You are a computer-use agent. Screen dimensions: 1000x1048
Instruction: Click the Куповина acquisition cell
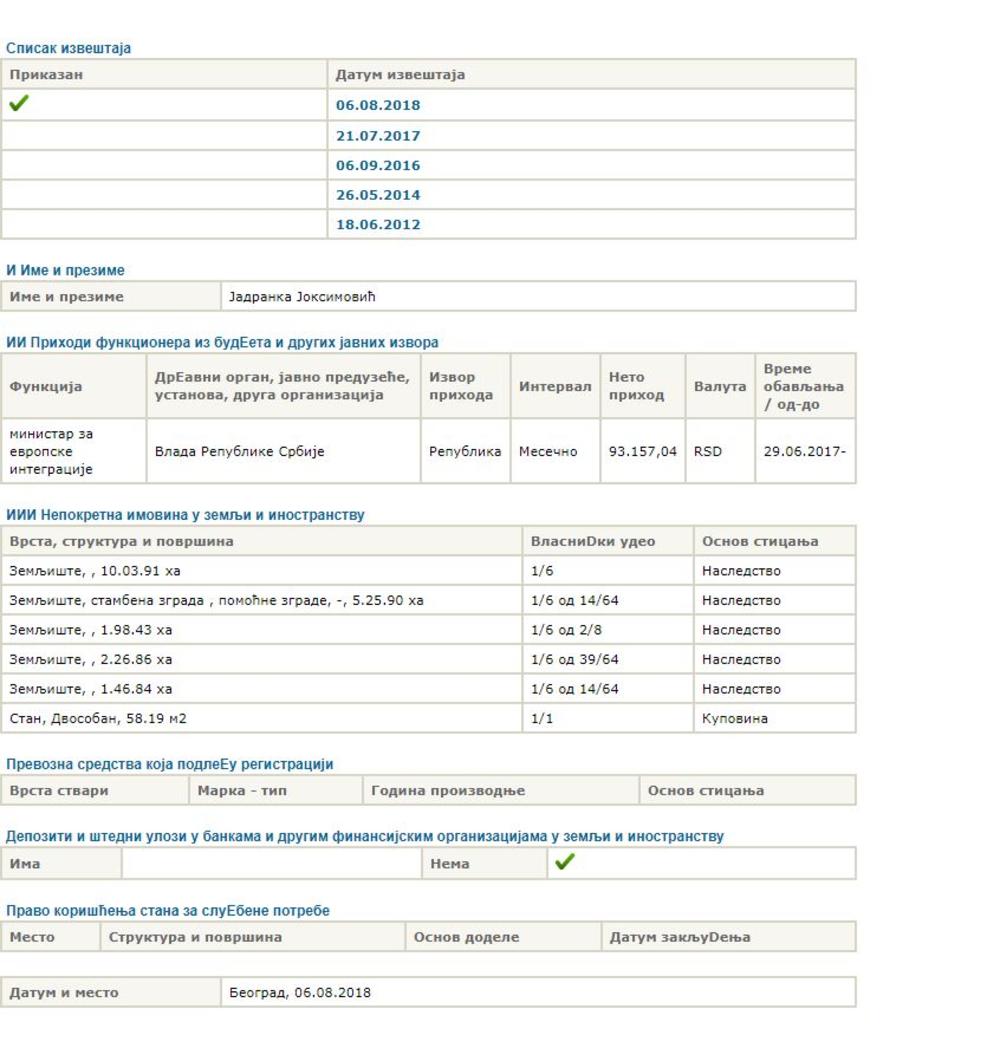[734, 719]
